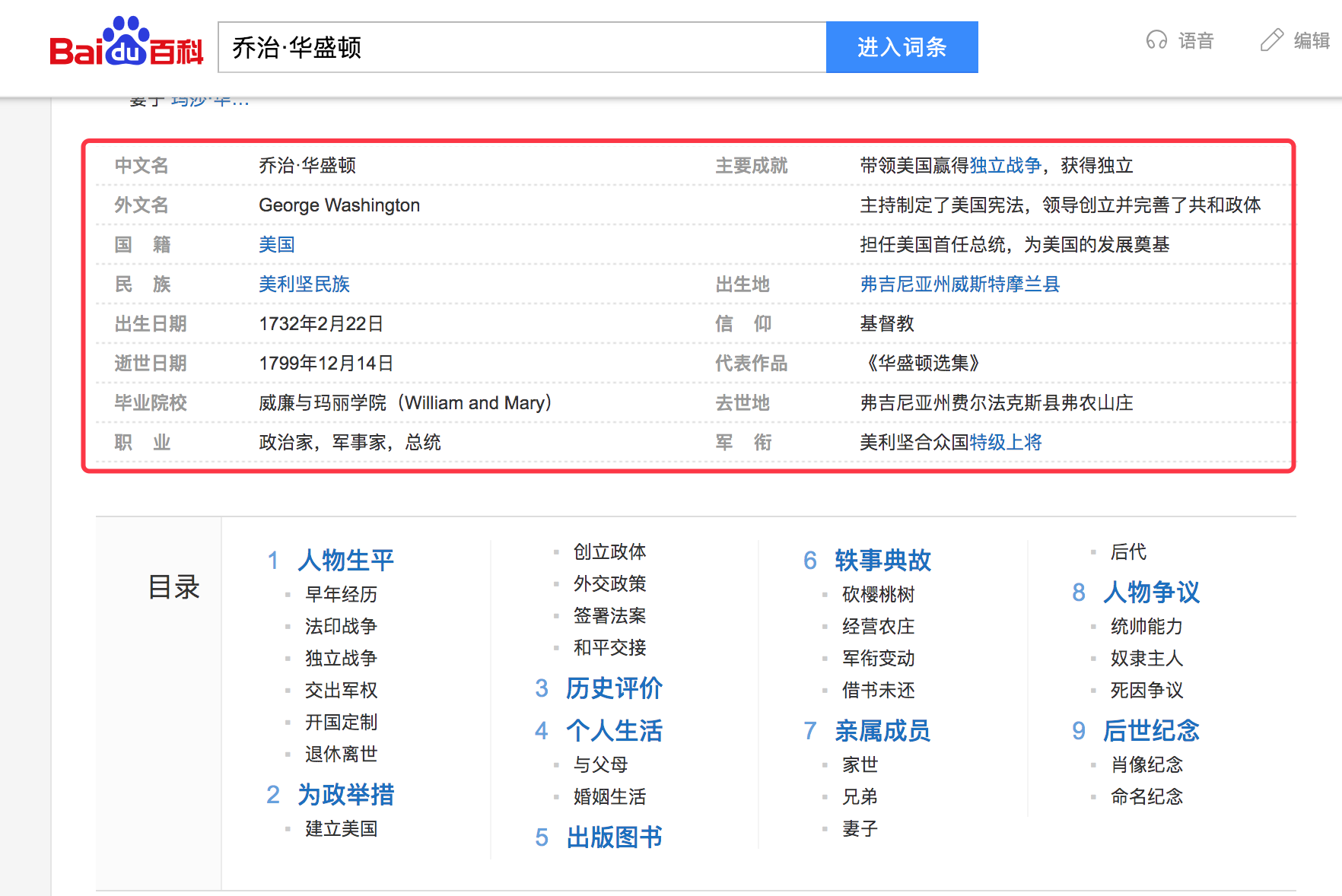Click the 弗吉尼亚州威斯特摩兰县 birthplace link
The width and height of the screenshot is (1342, 896).
click(x=959, y=284)
